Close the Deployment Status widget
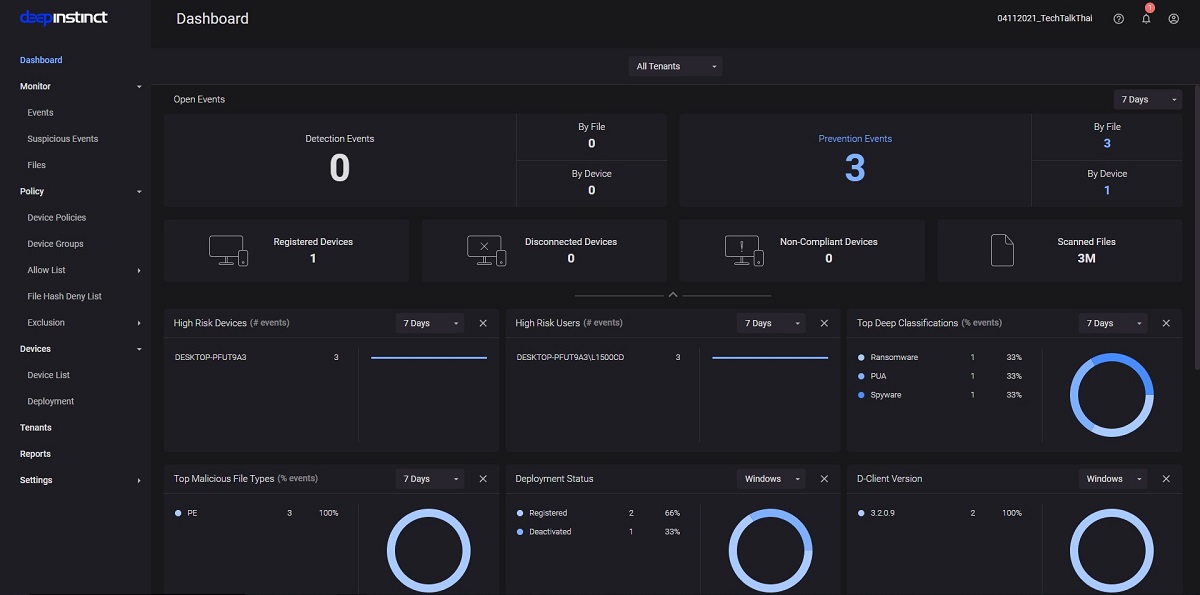1200x595 pixels. 824,479
